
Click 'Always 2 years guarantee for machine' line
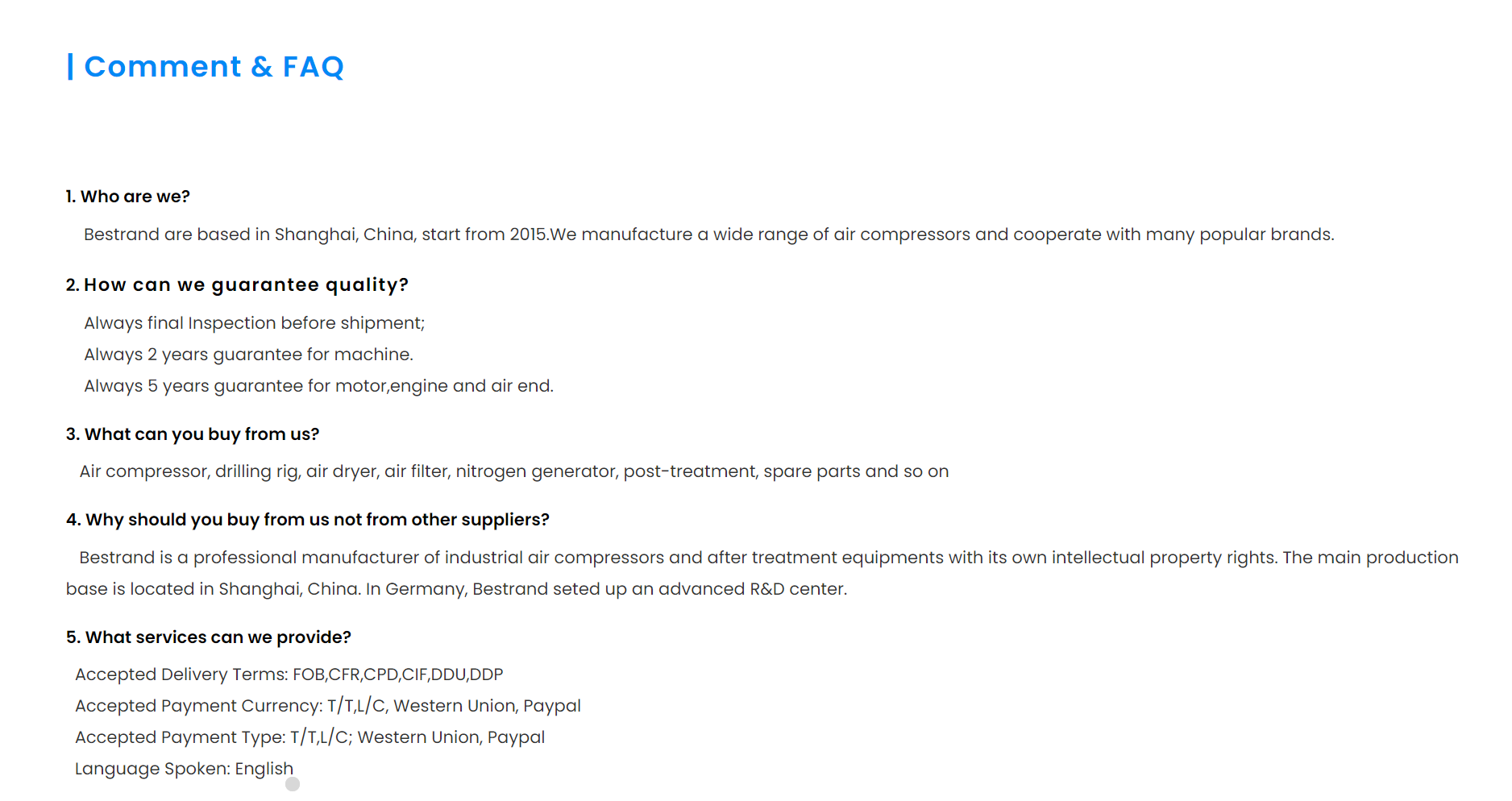248,355
